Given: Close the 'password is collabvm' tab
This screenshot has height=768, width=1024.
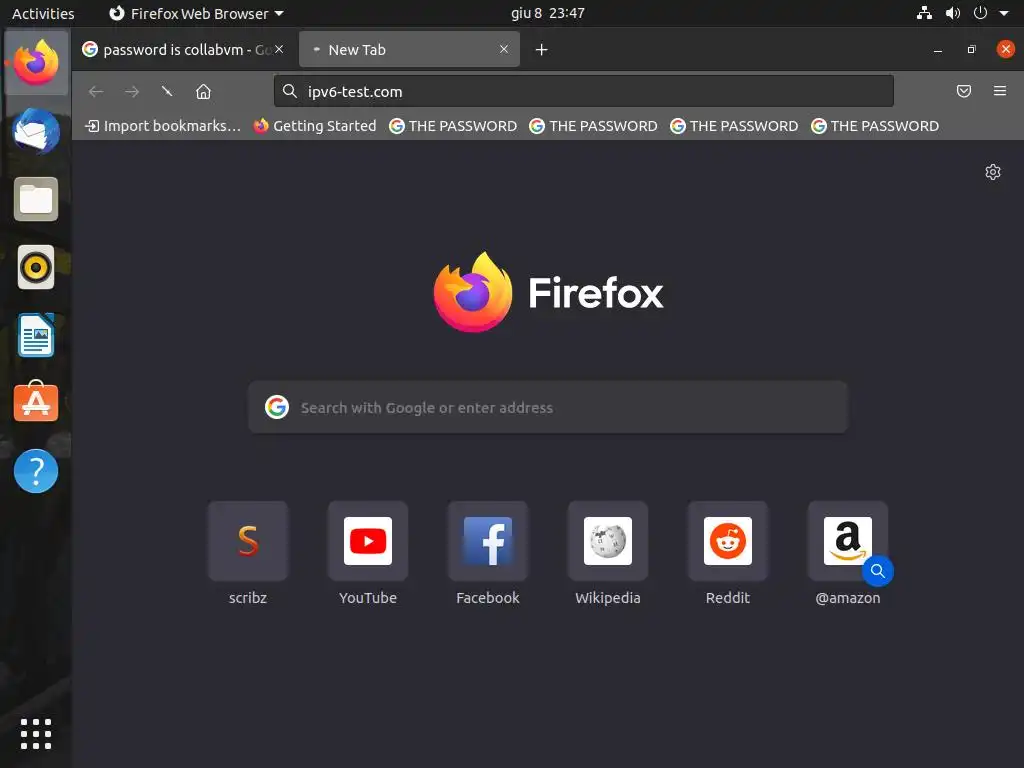Looking at the screenshot, I should coord(279,49).
